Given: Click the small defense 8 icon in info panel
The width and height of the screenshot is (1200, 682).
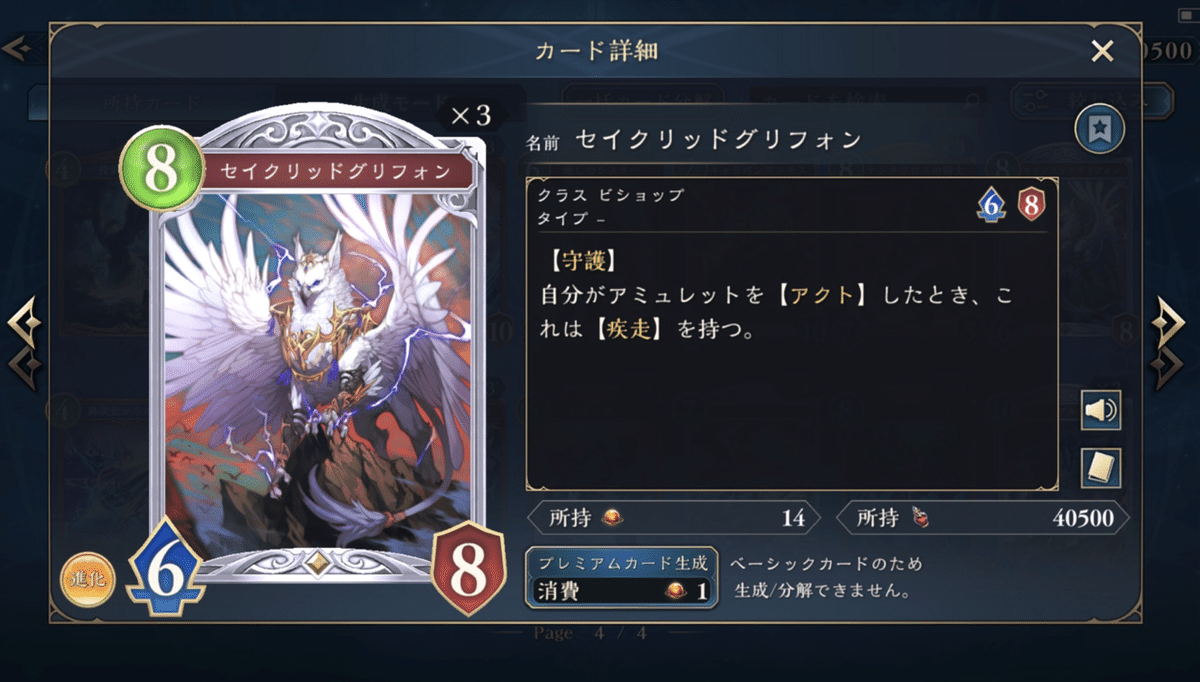Looking at the screenshot, I should (1031, 205).
